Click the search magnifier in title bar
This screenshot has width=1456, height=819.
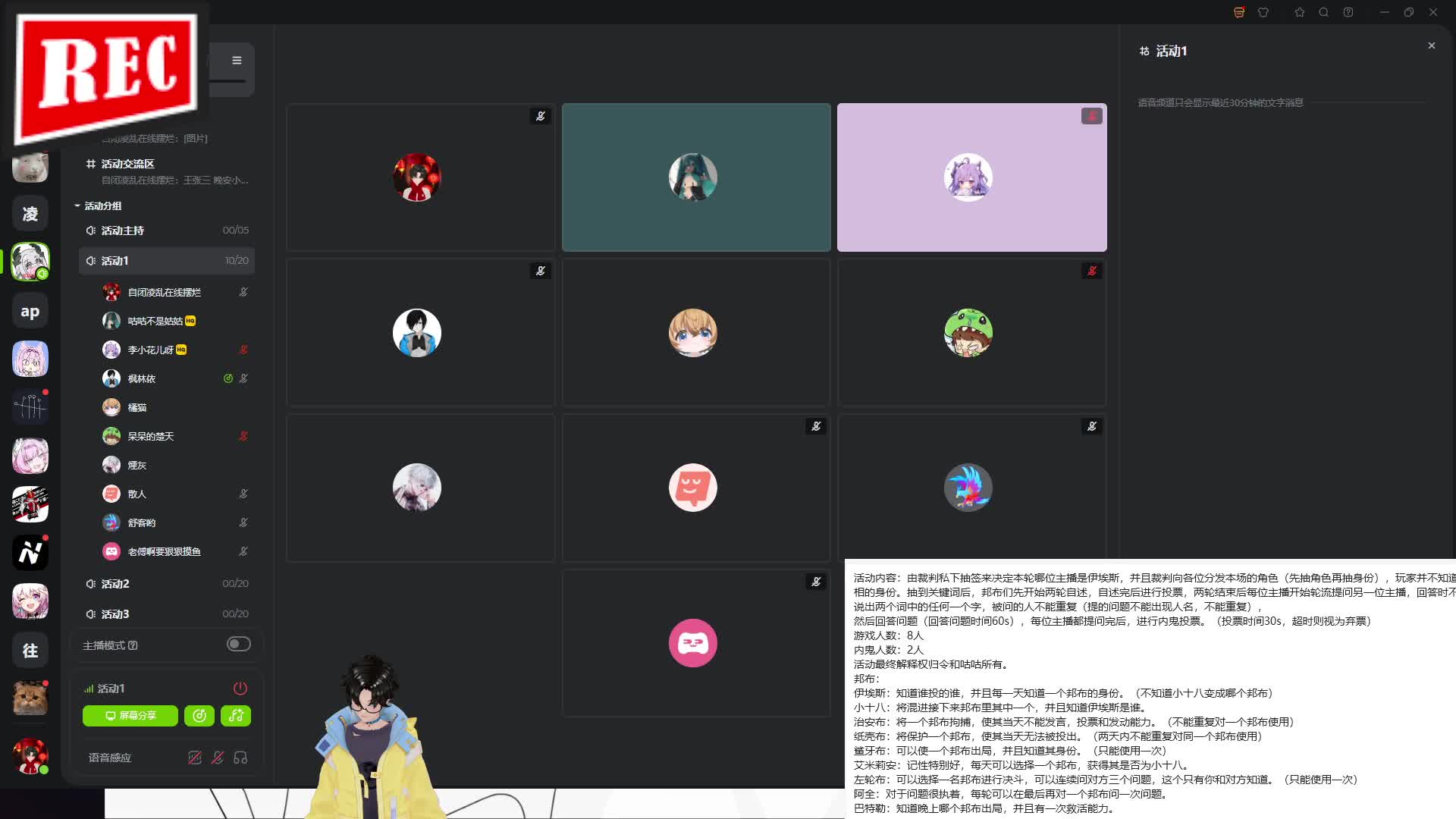(1324, 12)
